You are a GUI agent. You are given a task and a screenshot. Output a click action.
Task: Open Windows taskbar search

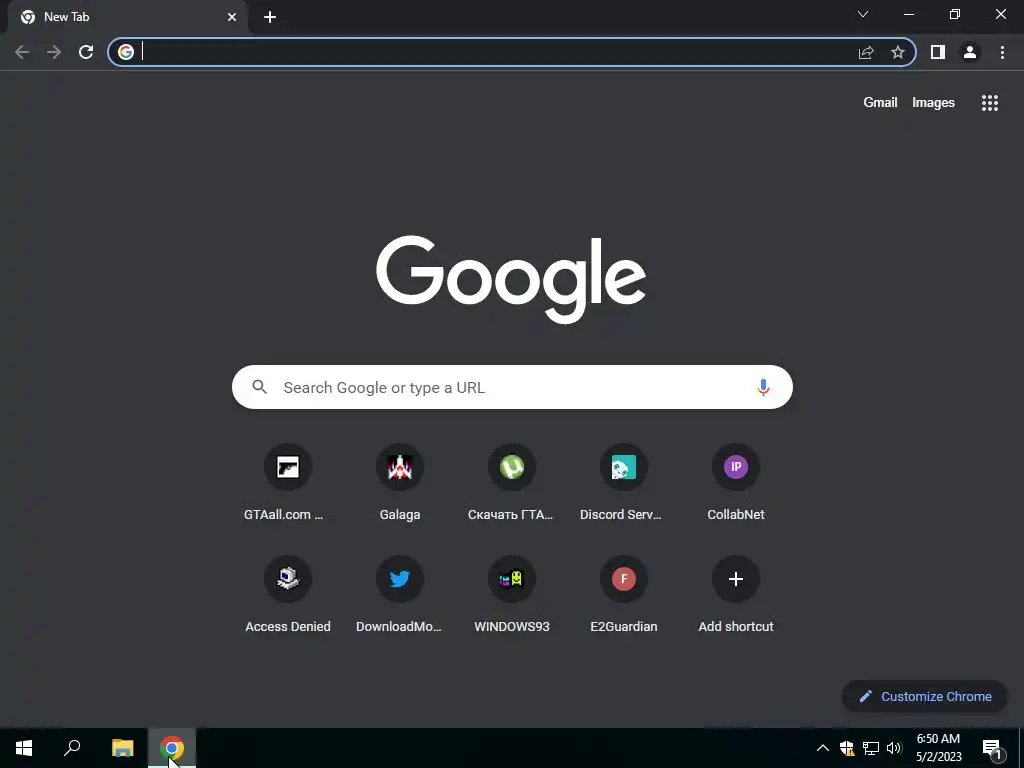(72, 748)
